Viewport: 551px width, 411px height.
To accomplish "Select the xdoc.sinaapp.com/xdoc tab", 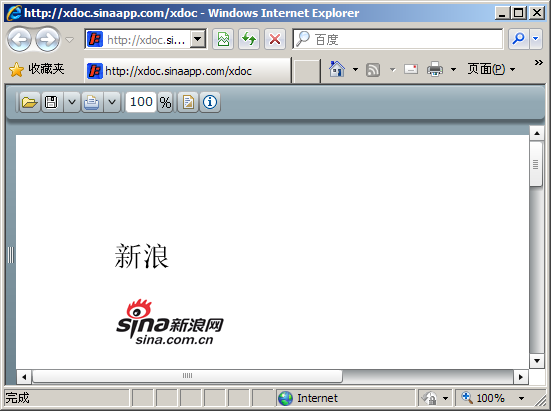I will pyautogui.click(x=187, y=71).
